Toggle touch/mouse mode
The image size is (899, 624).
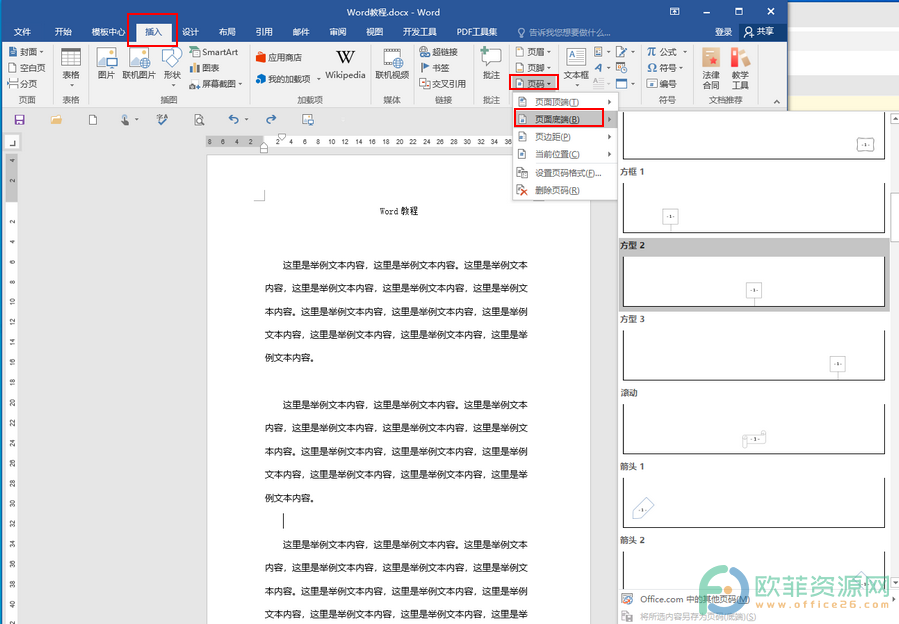[x=126, y=119]
